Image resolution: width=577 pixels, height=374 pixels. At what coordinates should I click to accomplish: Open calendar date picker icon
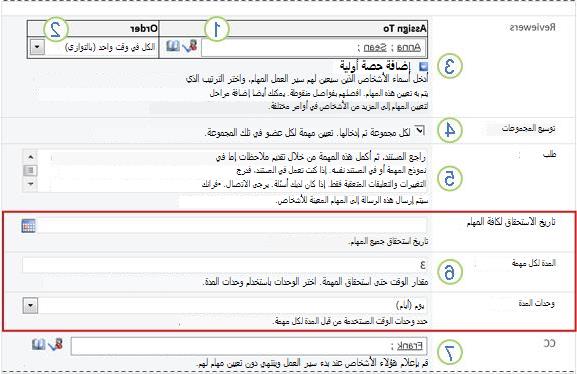(x=28, y=226)
